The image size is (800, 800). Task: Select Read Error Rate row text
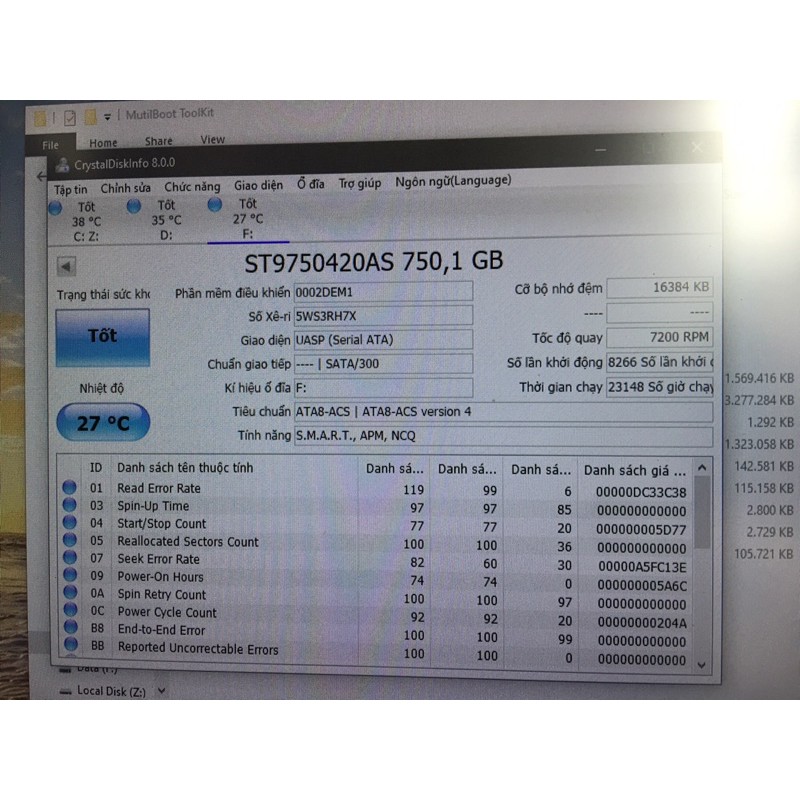click(x=159, y=488)
